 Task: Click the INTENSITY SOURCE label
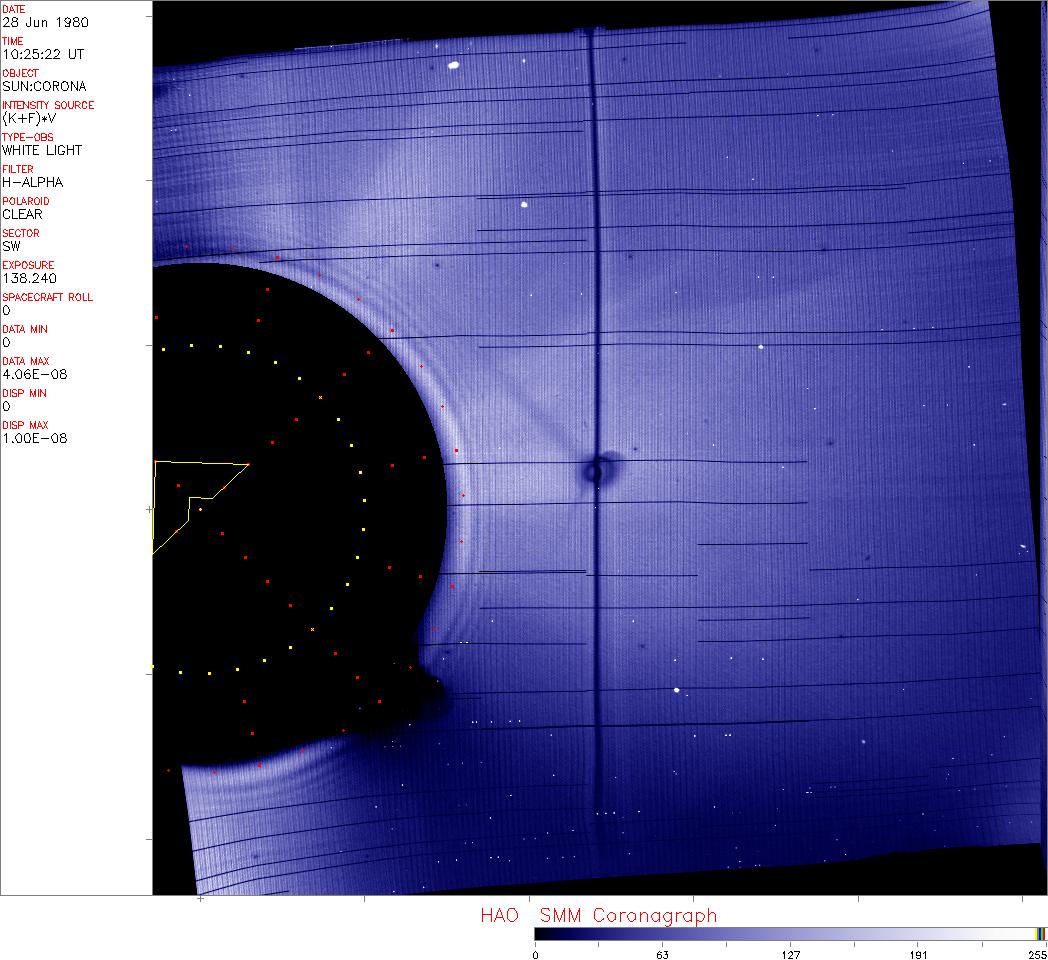pos(48,105)
